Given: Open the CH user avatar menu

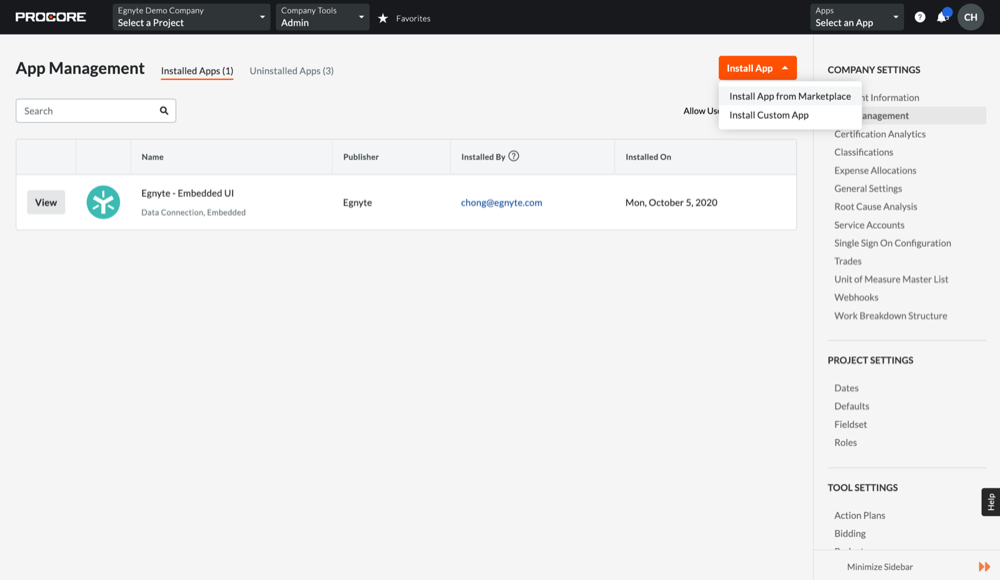Looking at the screenshot, I should [970, 16].
